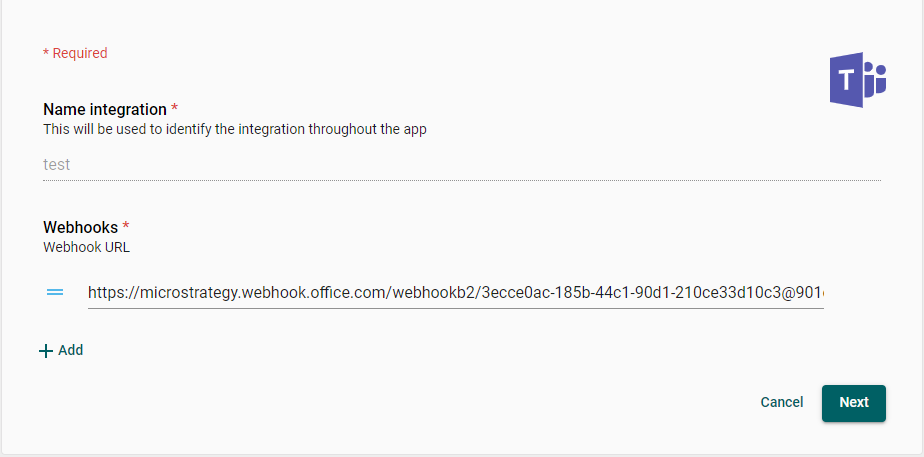
Task: Click the "Webhook URL" sublabel
Action: click(86, 246)
